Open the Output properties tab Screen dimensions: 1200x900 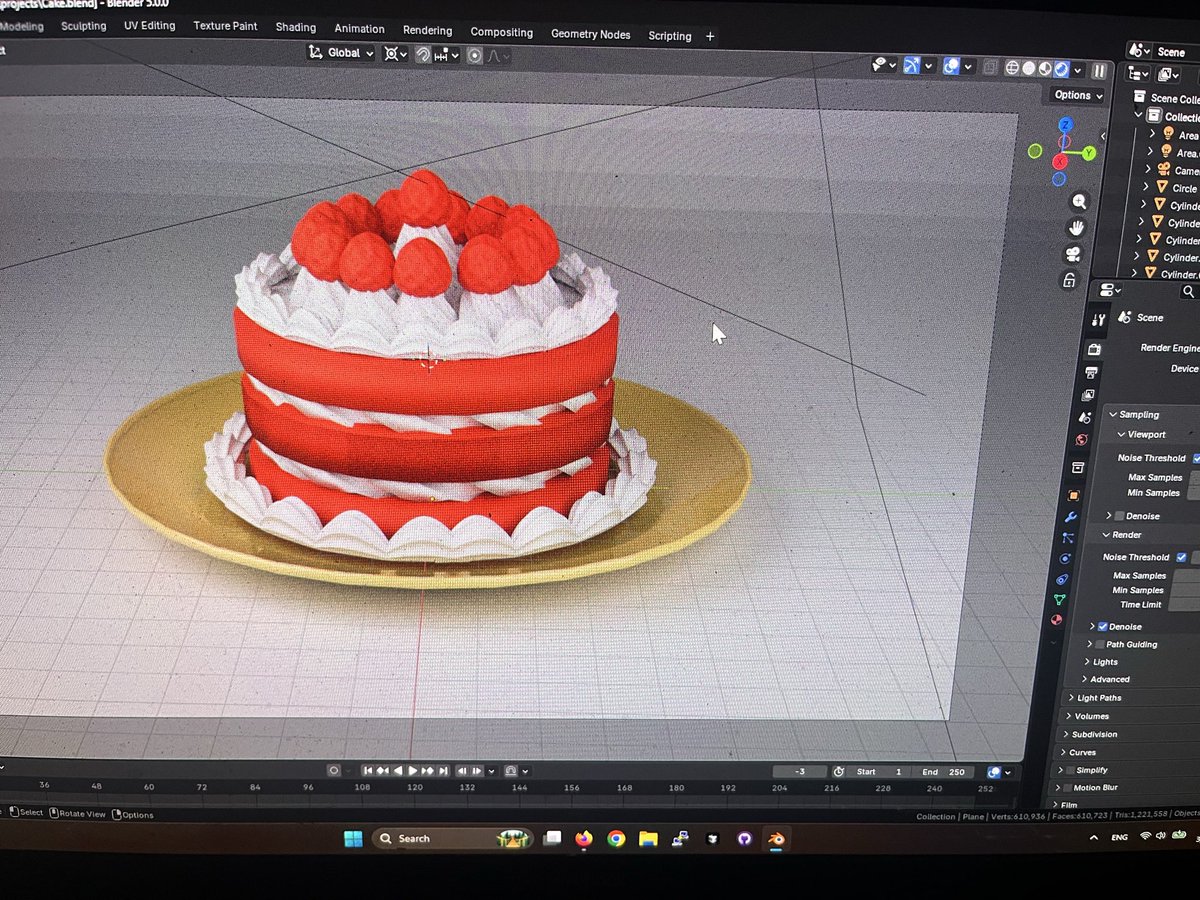1091,372
